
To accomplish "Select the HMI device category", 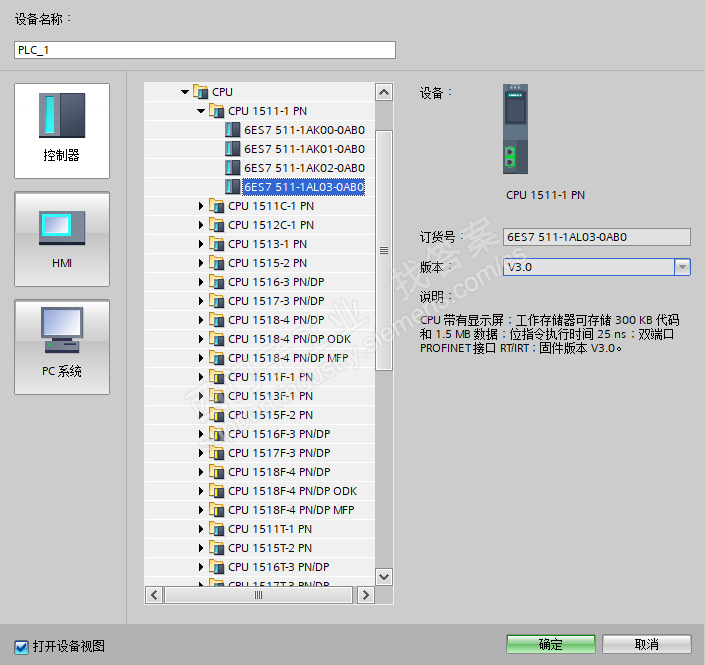I will pyautogui.click(x=62, y=239).
